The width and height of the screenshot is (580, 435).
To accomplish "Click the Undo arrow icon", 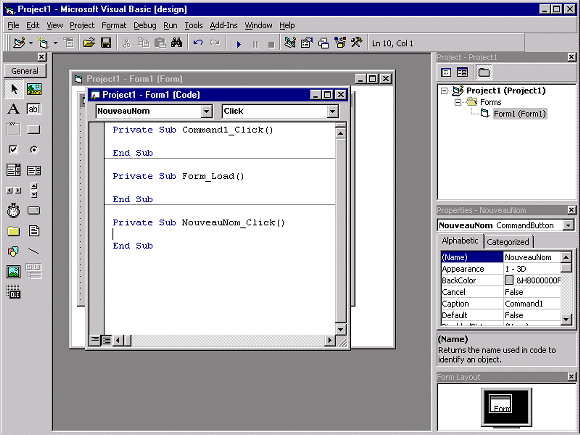I will (x=198, y=43).
